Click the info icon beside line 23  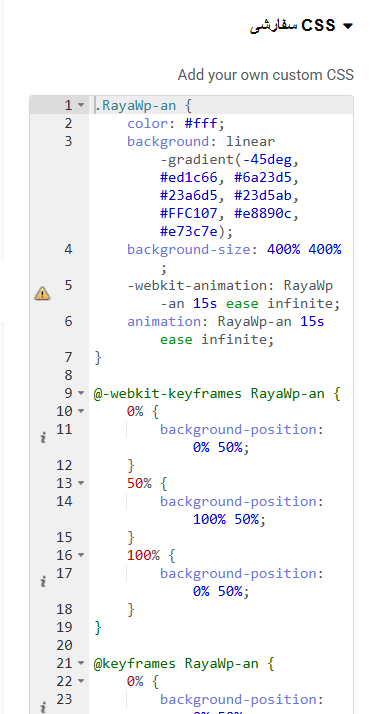click(43, 707)
